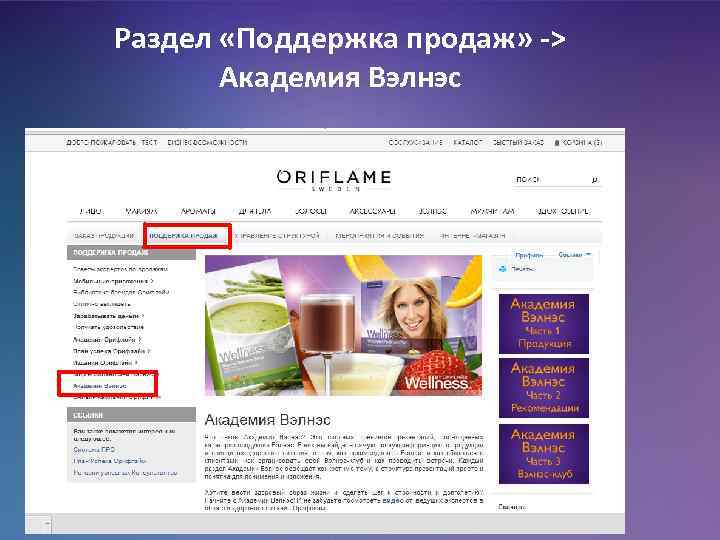Click the Печать print label
This screenshot has height=540, width=720.
(x=523, y=269)
